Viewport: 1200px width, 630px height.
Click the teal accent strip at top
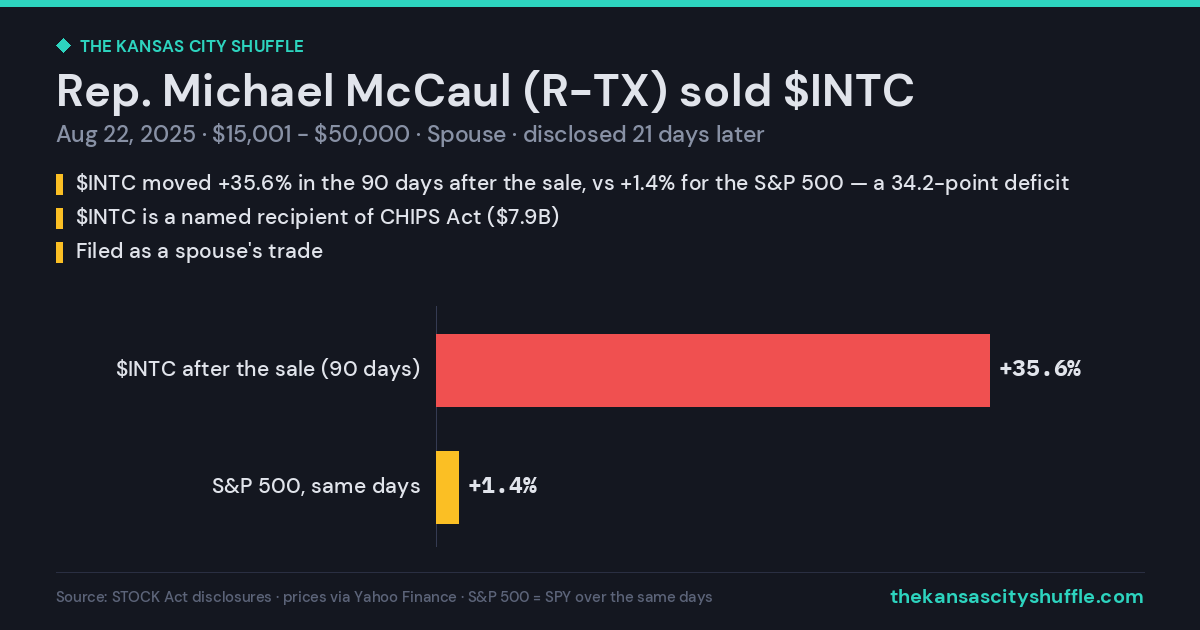[600, 3]
